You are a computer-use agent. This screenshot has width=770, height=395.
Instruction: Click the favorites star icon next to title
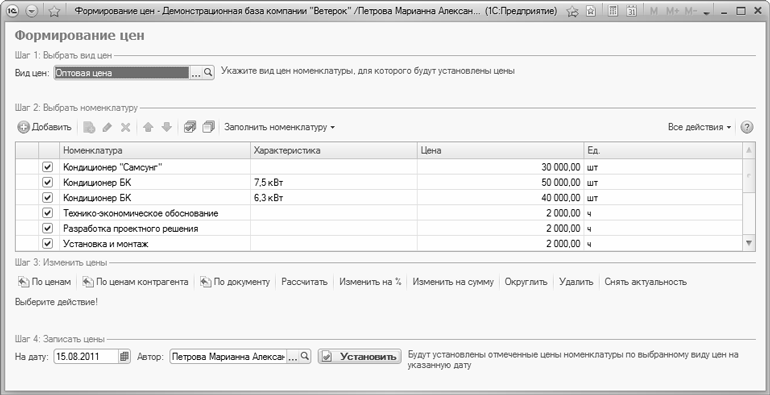(x=54, y=11)
